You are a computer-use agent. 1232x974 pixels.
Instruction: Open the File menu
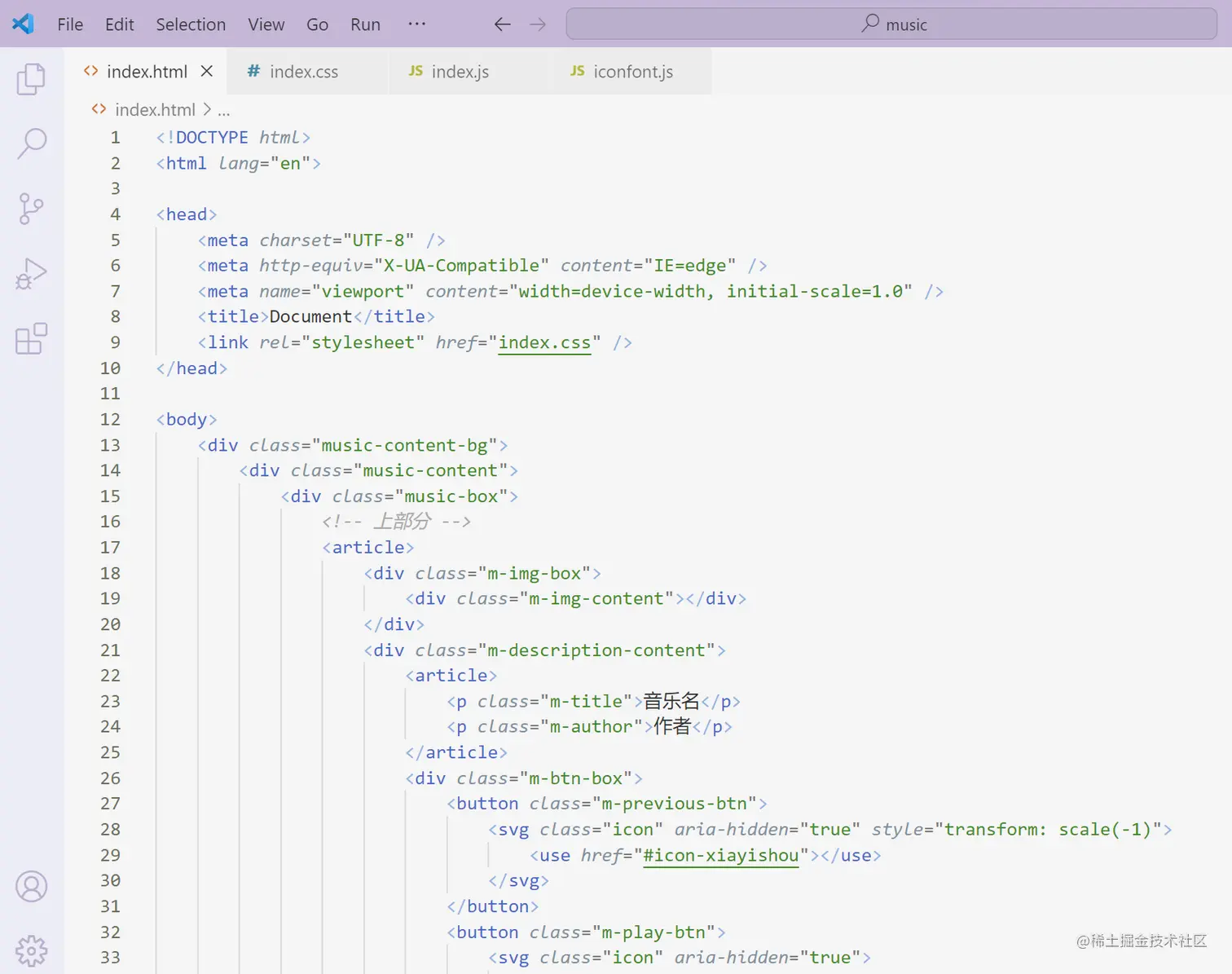70,24
